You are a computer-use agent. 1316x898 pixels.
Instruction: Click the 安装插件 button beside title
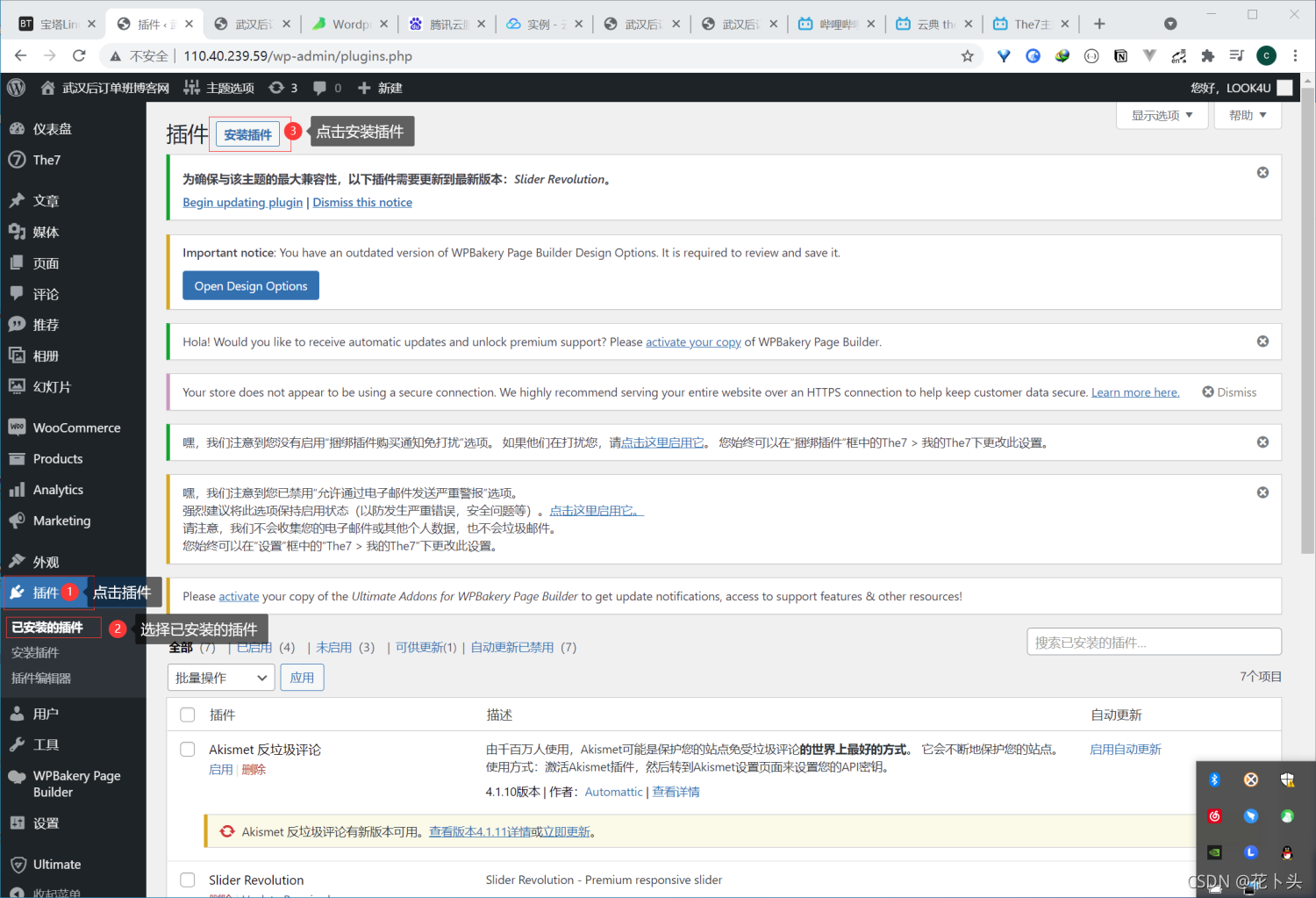[248, 135]
